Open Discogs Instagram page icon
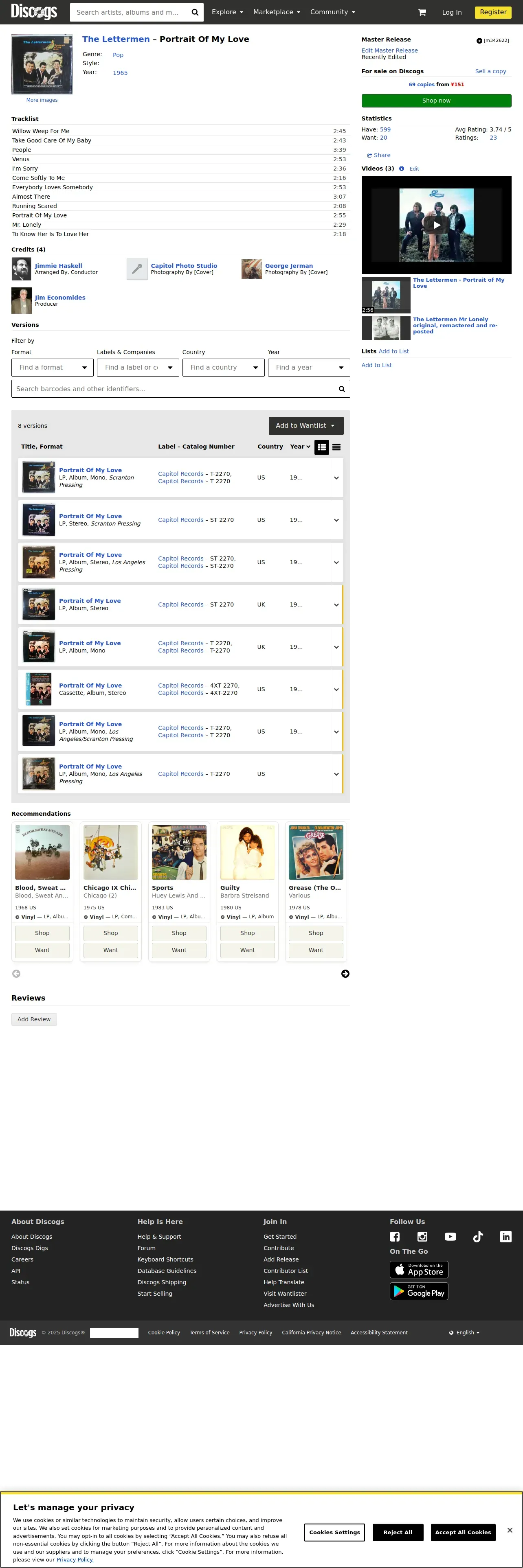 click(x=422, y=1236)
